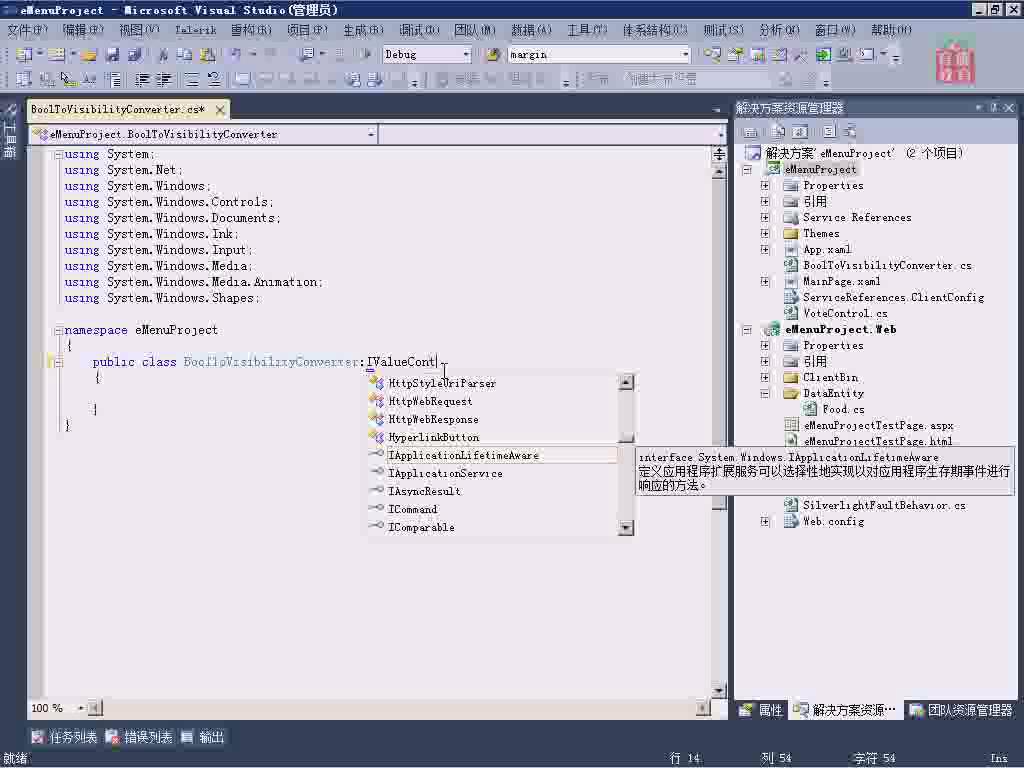Click the Save All icon
The height and width of the screenshot is (768, 1024).
(x=135, y=55)
